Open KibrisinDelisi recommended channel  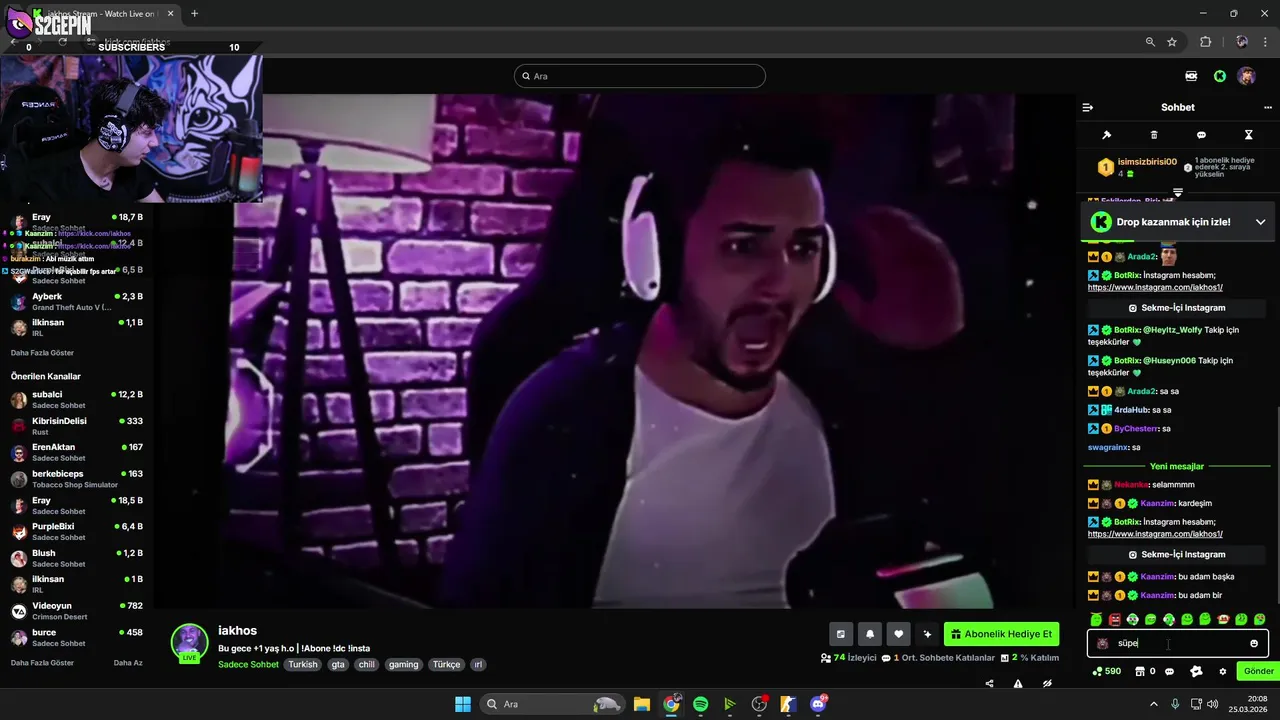[77, 426]
